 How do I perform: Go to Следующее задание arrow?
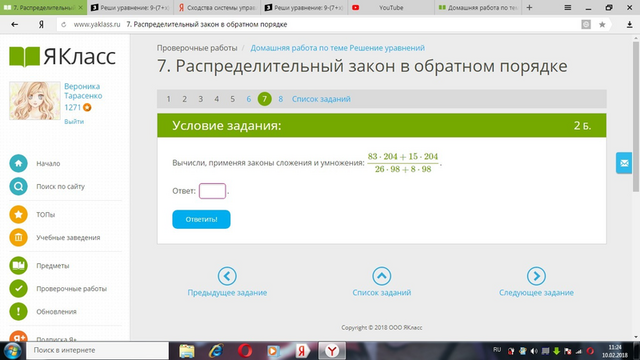536,276
